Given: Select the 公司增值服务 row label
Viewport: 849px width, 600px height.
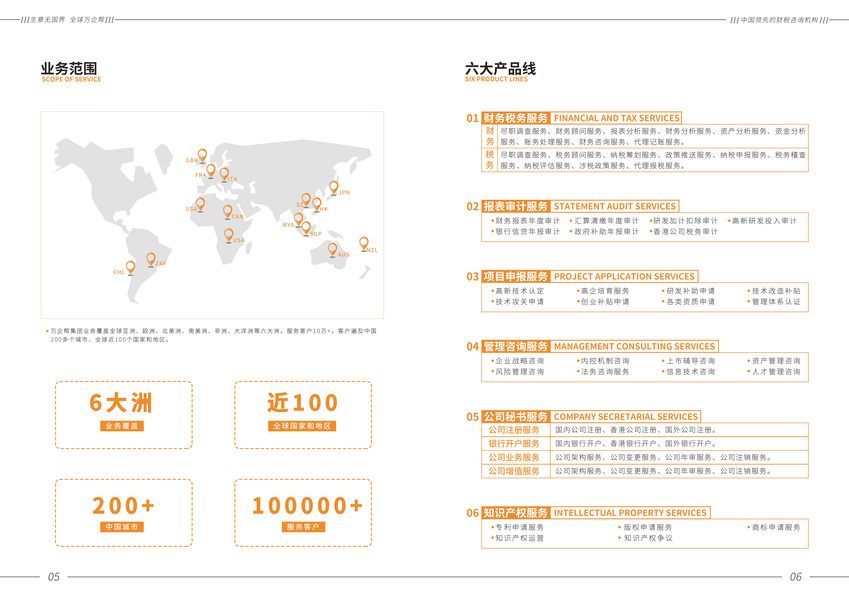Looking at the screenshot, I should click(x=514, y=471).
